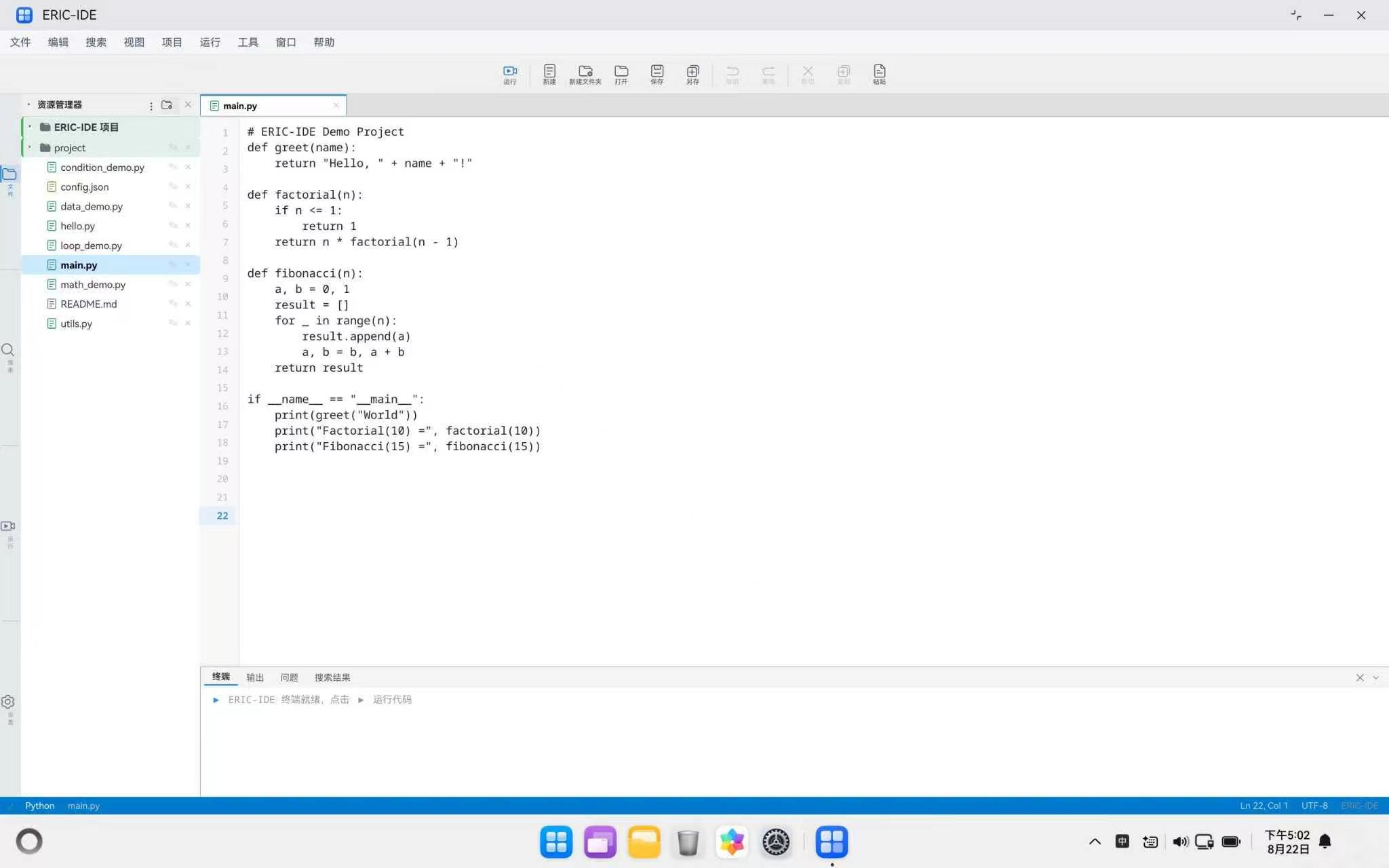This screenshot has height=868, width=1389.
Task: Click Ln 22, Col 1 in status bar
Action: point(1264,806)
